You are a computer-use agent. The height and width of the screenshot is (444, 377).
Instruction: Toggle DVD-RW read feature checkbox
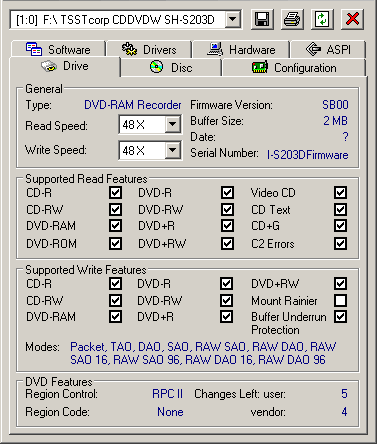tap(227, 209)
